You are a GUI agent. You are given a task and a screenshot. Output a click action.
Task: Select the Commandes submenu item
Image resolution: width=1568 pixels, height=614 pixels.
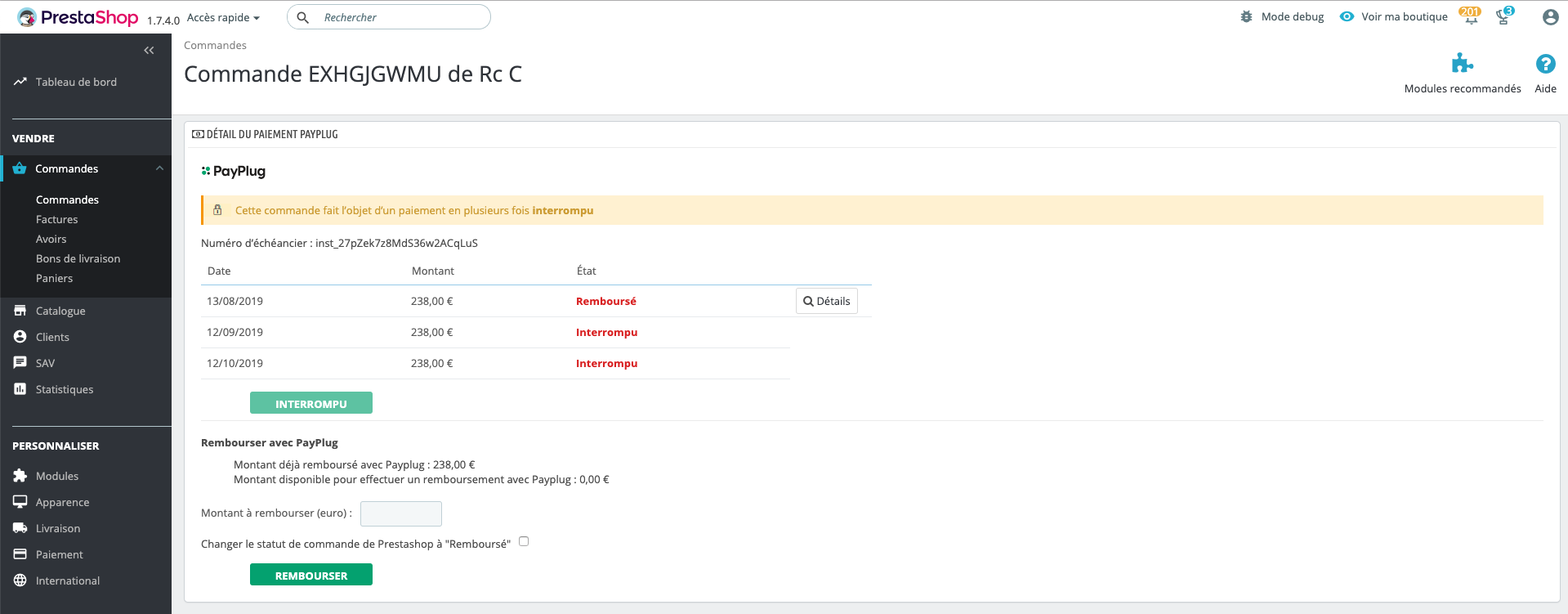67,199
